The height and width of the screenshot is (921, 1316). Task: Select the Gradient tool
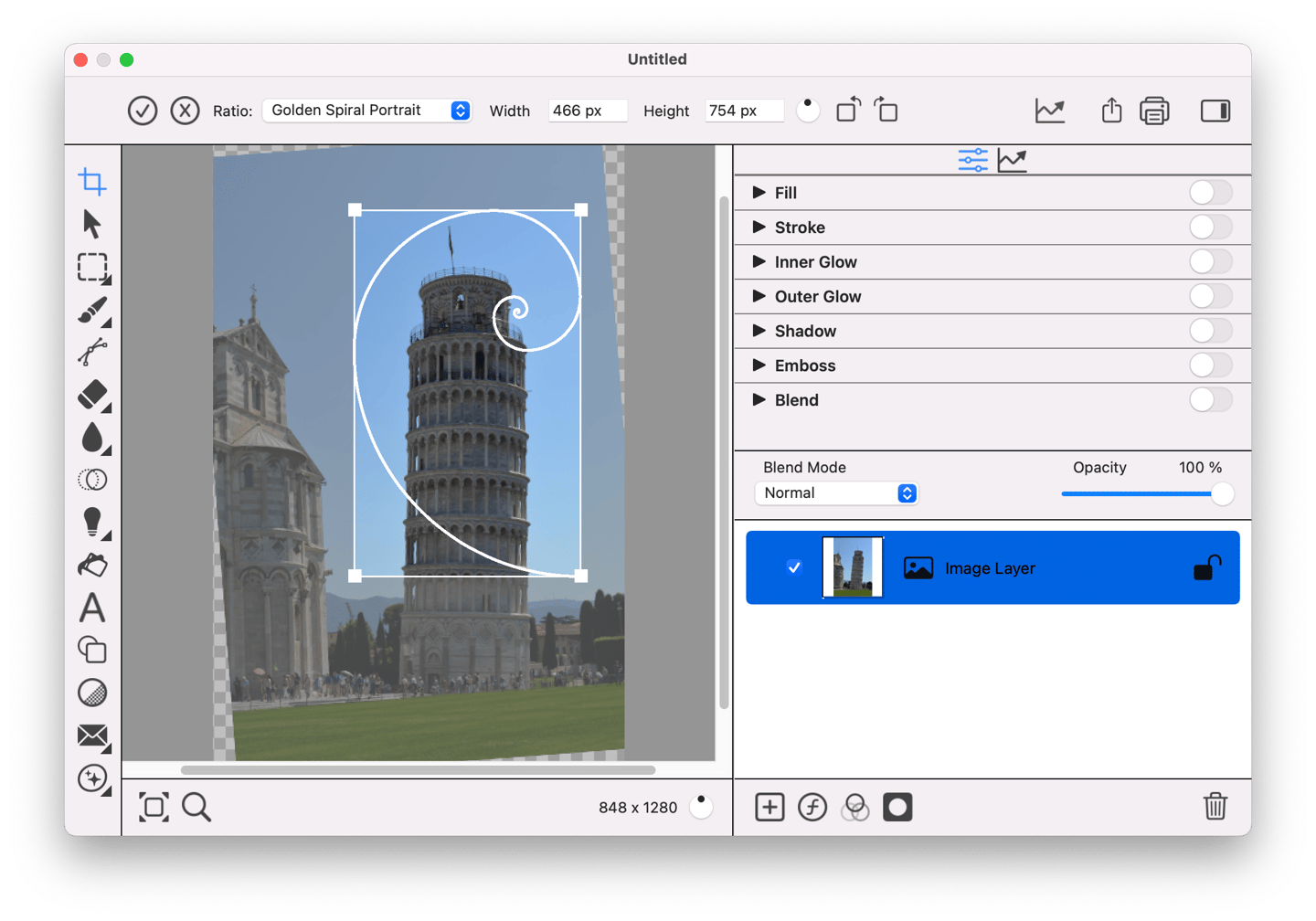[x=92, y=693]
